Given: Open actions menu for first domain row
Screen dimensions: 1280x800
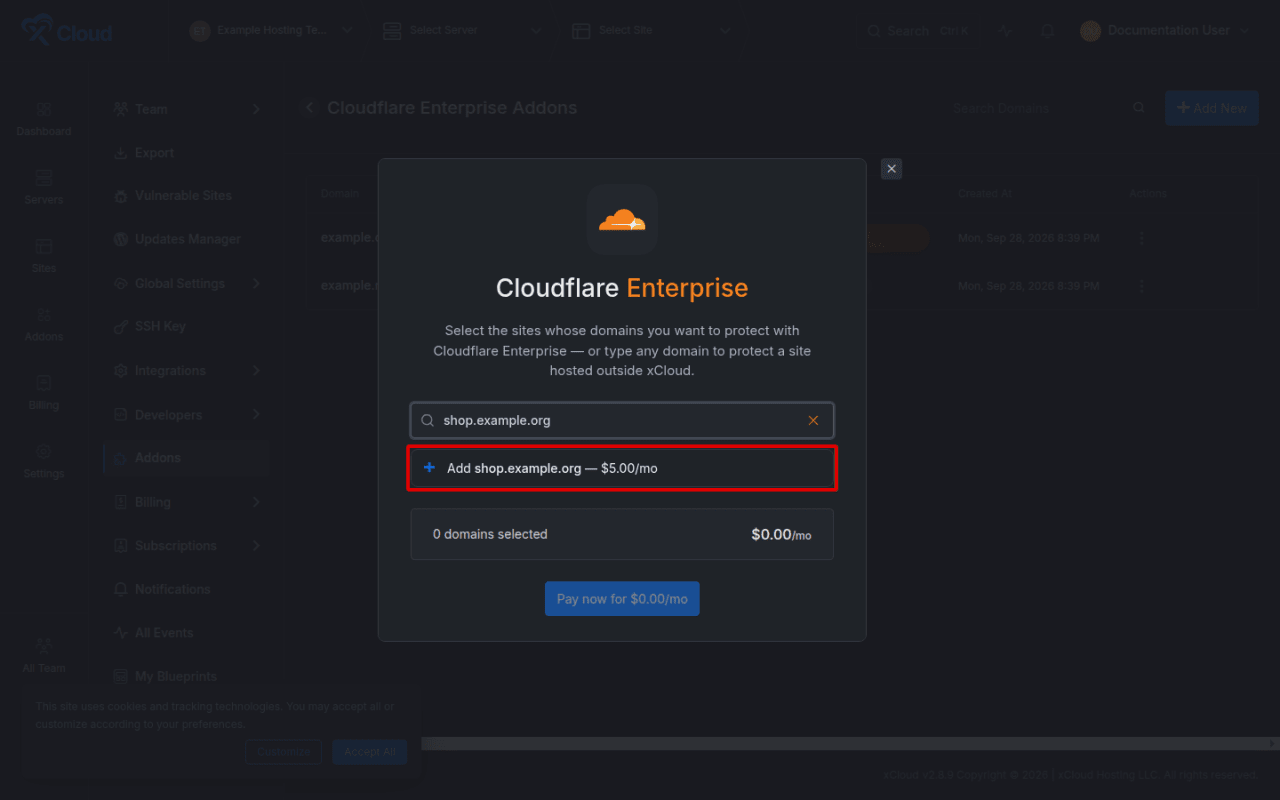Looking at the screenshot, I should point(1142,239).
